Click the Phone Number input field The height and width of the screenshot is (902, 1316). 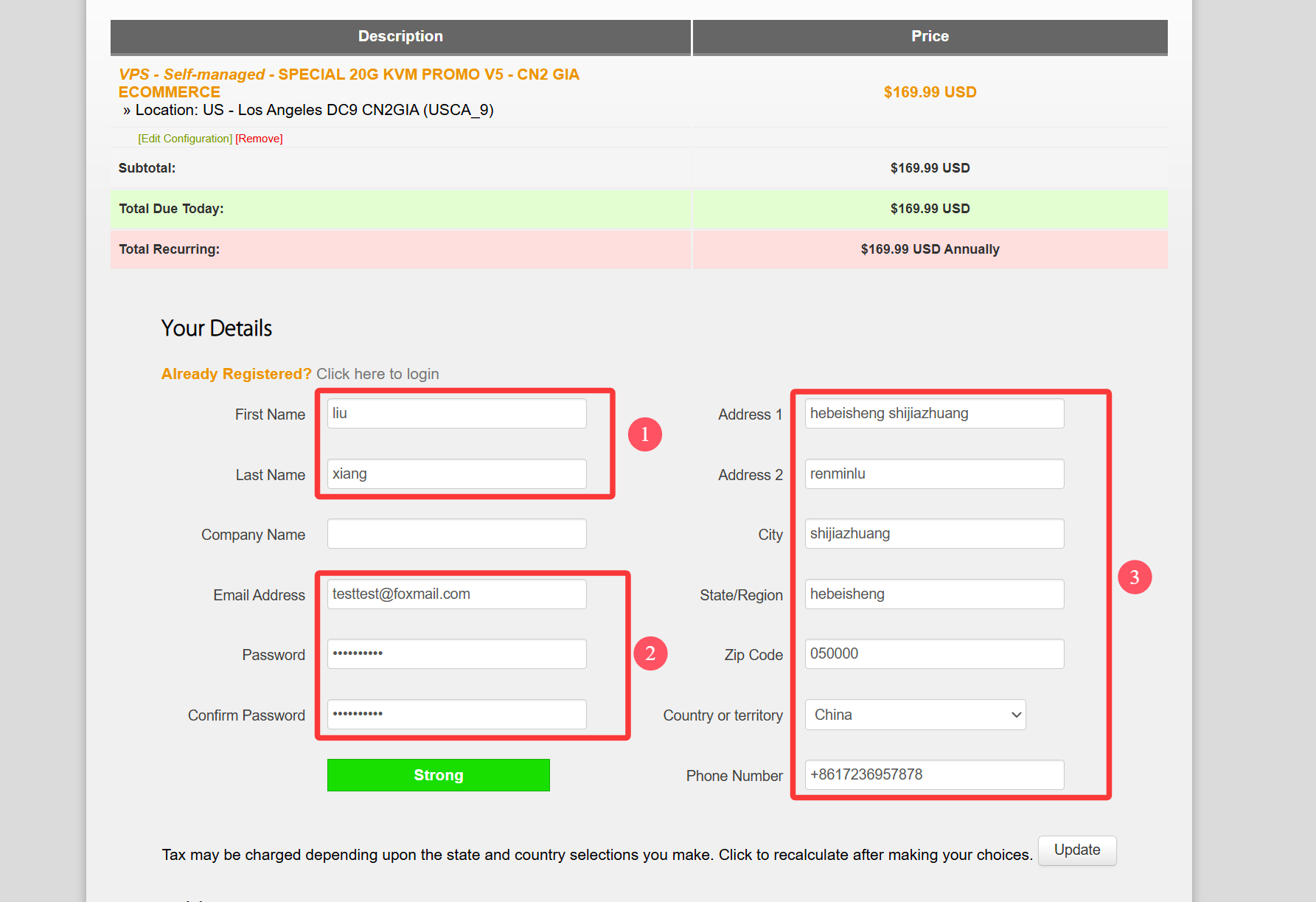934,775
